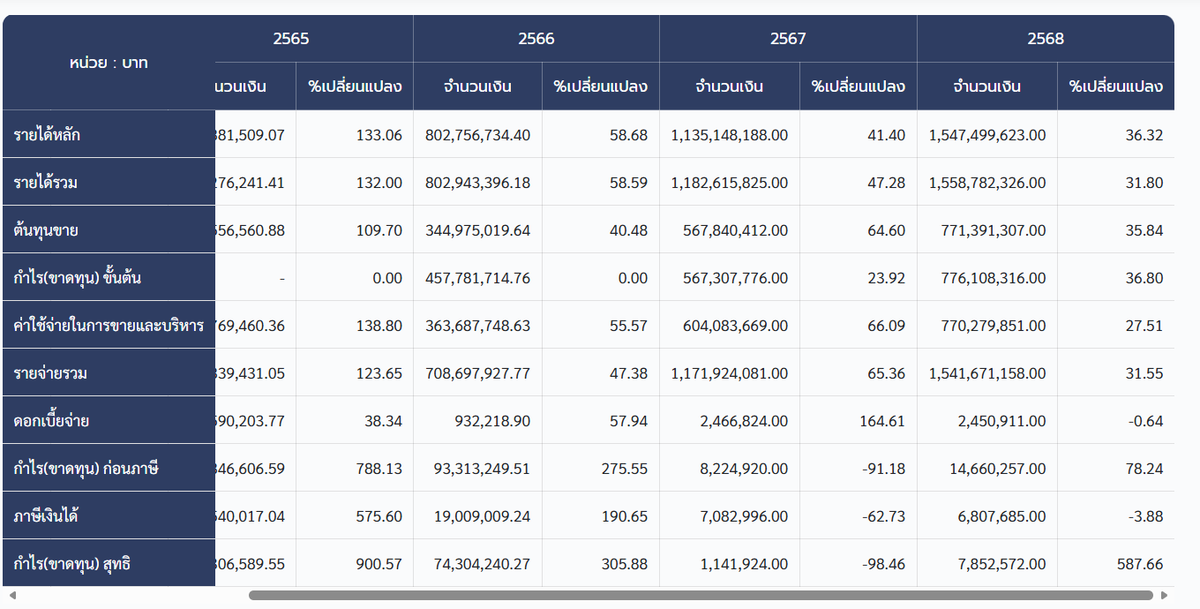This screenshot has width=1200, height=609.
Task: Click the 567,840,412.00 amount cell
Action: tap(730, 230)
